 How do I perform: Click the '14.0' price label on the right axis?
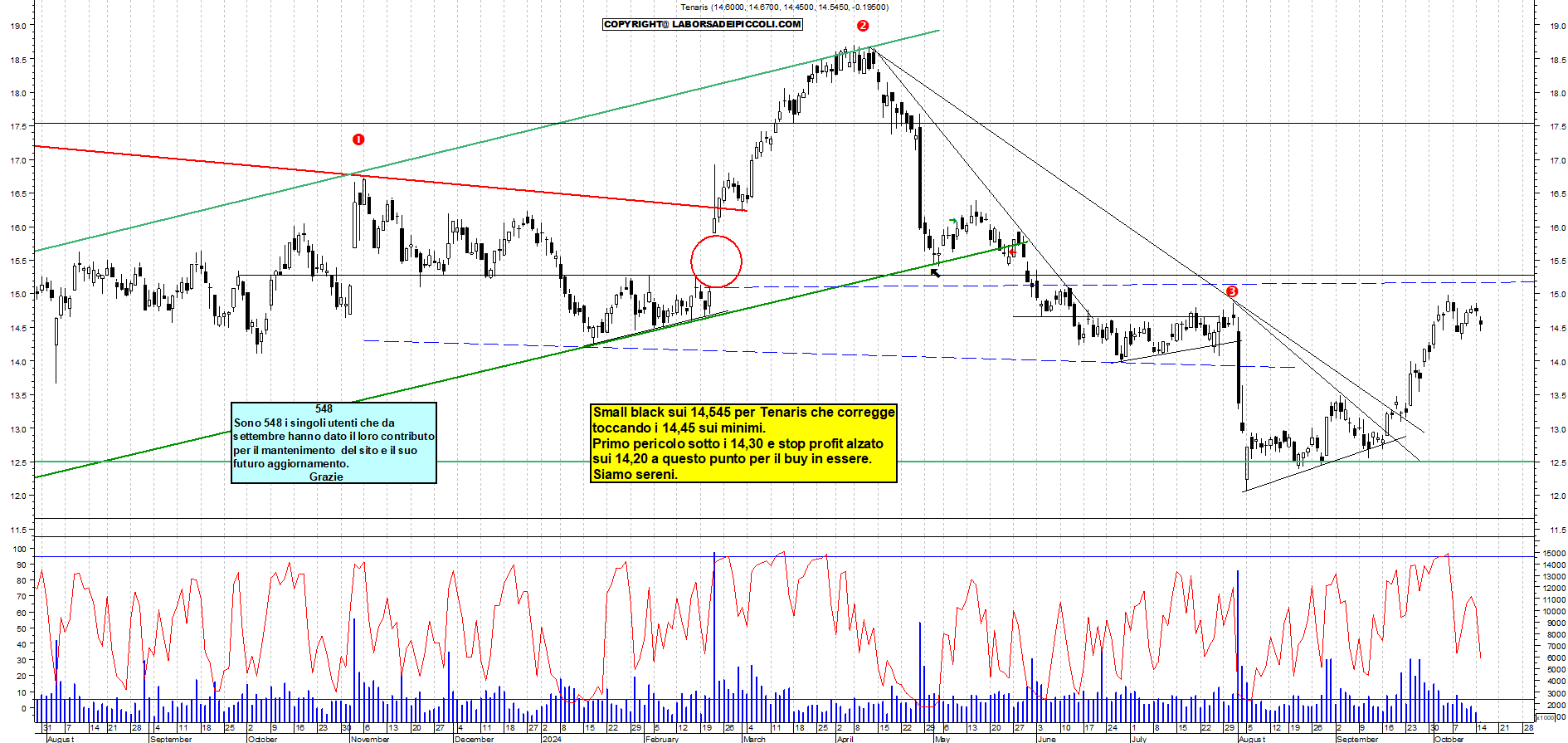click(1557, 362)
